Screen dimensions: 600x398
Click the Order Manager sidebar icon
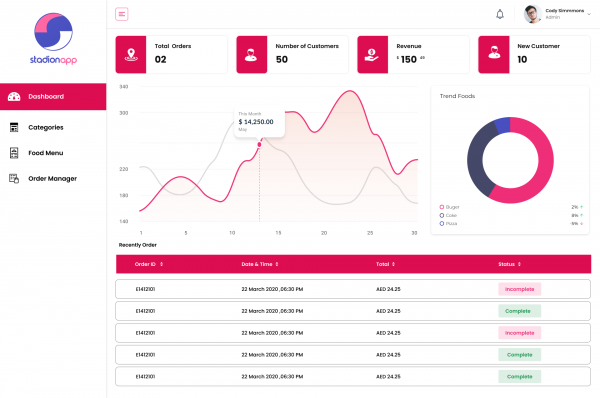(14, 178)
